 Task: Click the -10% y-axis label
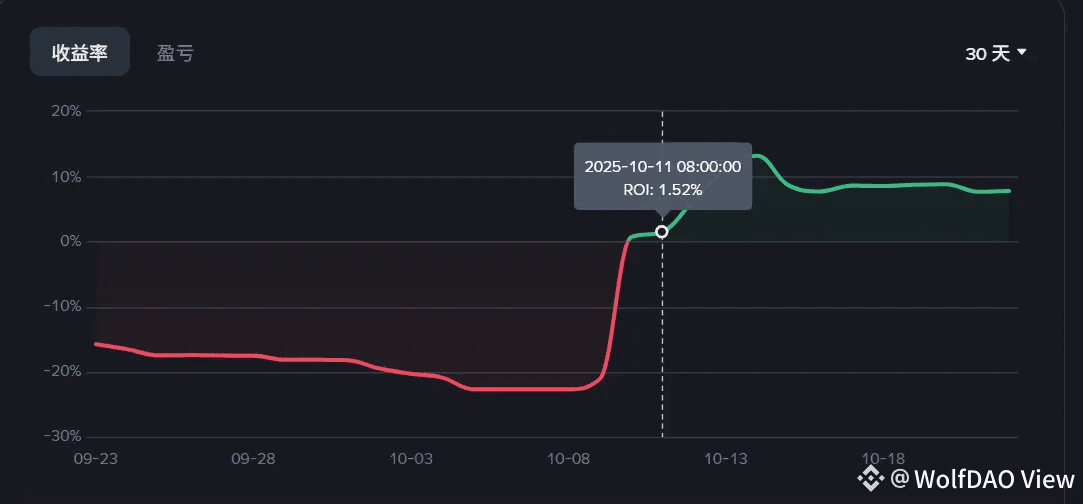63,307
